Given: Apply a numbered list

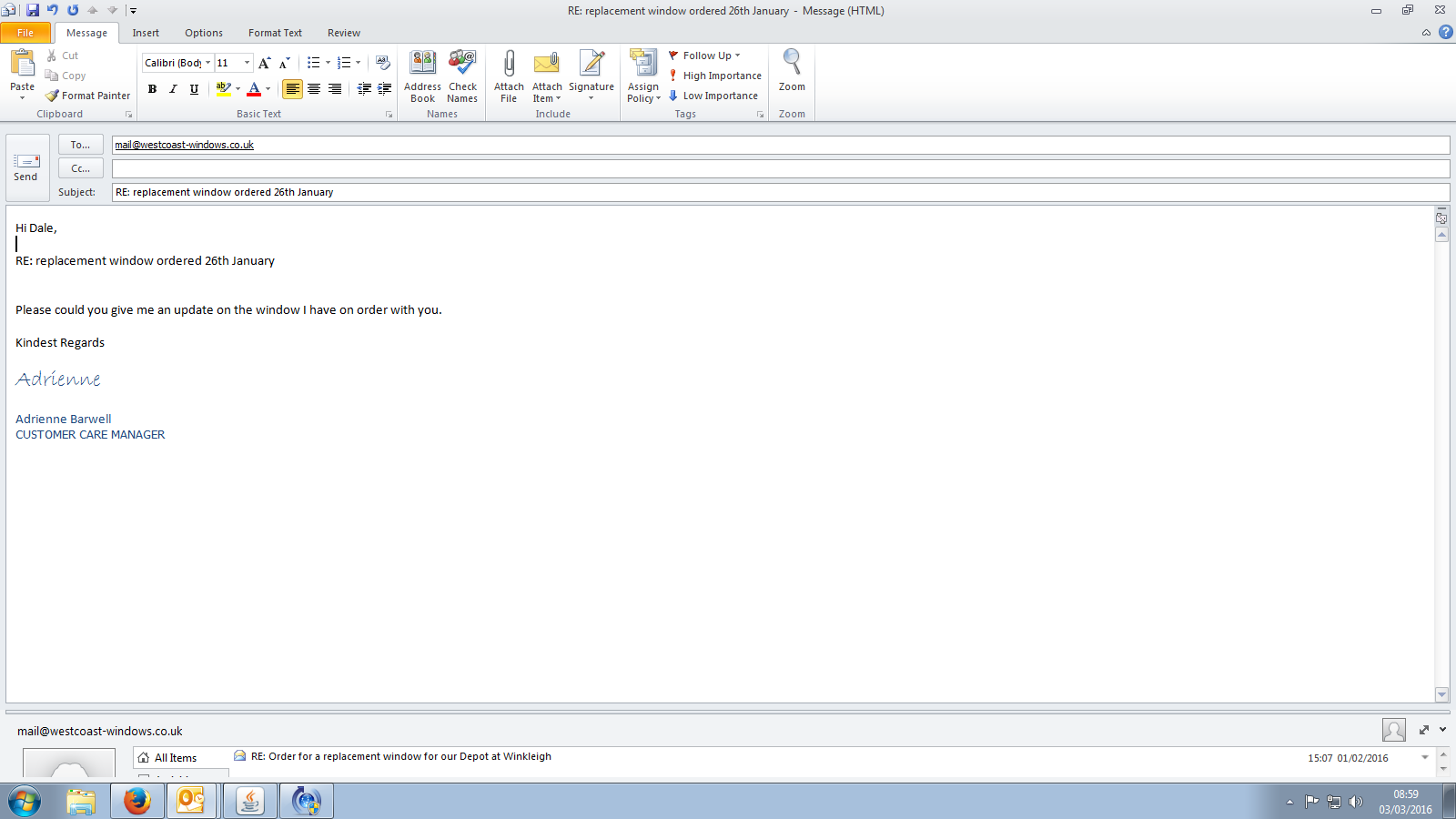Looking at the screenshot, I should 344,63.
